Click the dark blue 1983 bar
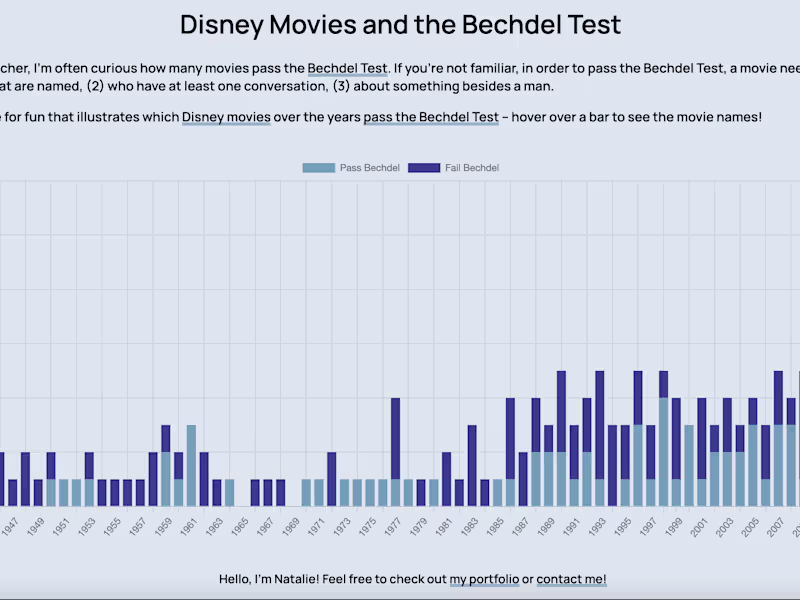The width and height of the screenshot is (800, 600). point(472,465)
